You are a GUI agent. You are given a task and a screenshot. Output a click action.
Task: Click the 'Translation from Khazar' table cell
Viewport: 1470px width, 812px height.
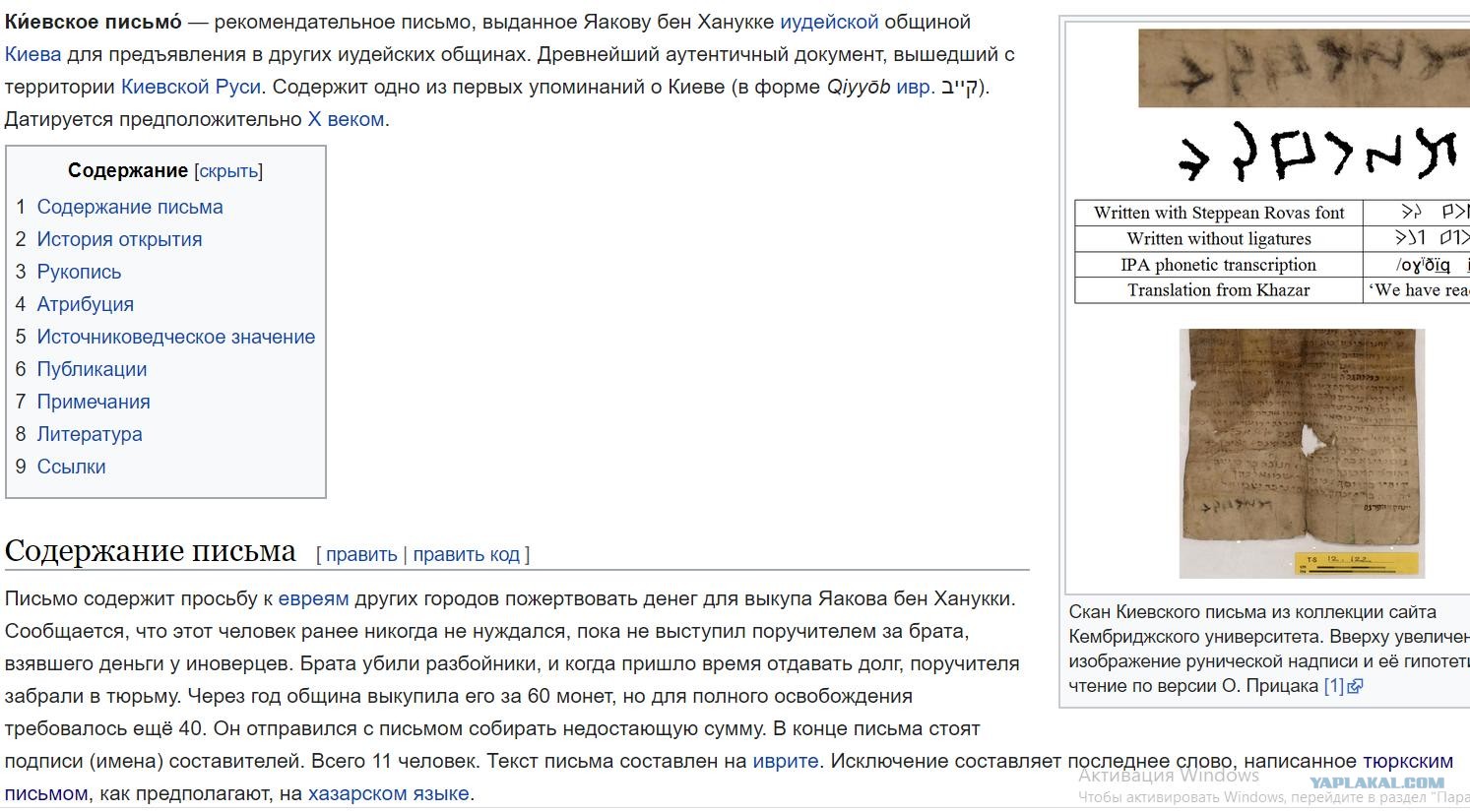tap(1219, 290)
